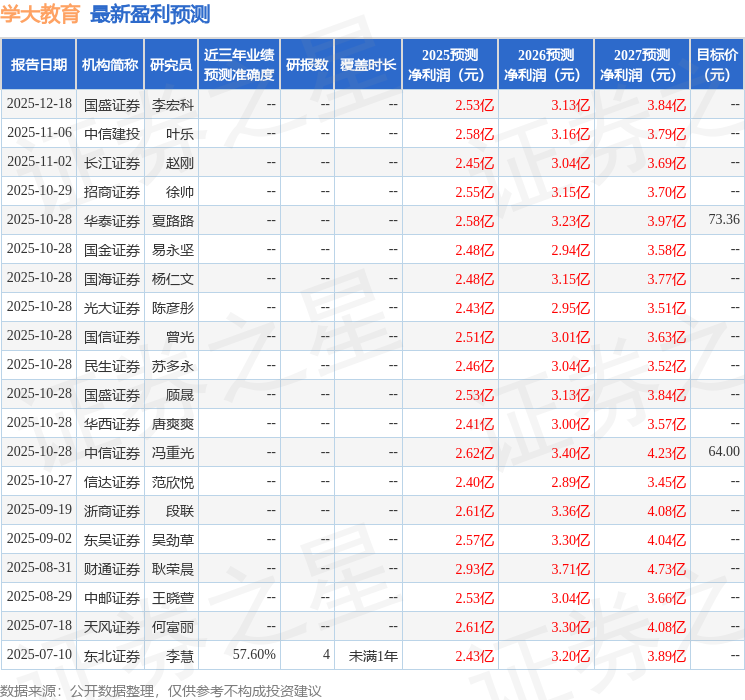The image size is (745, 700).
Task: Click analyst name 顾晟
Action: 180,395
